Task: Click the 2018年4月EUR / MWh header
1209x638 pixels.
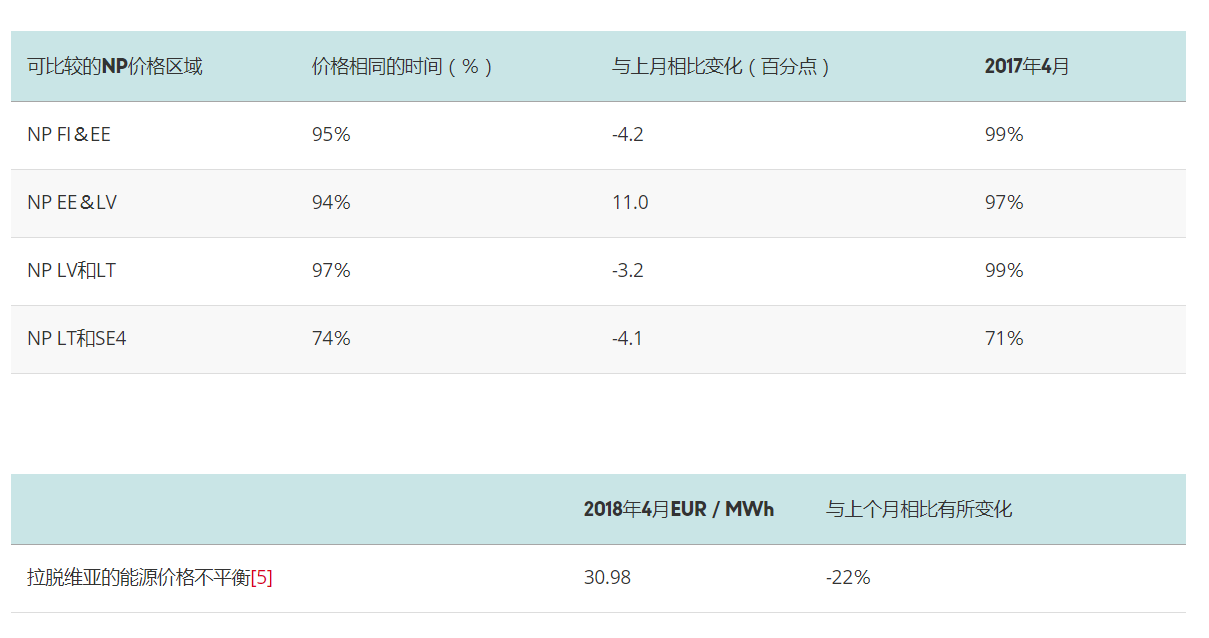Action: 679,510
